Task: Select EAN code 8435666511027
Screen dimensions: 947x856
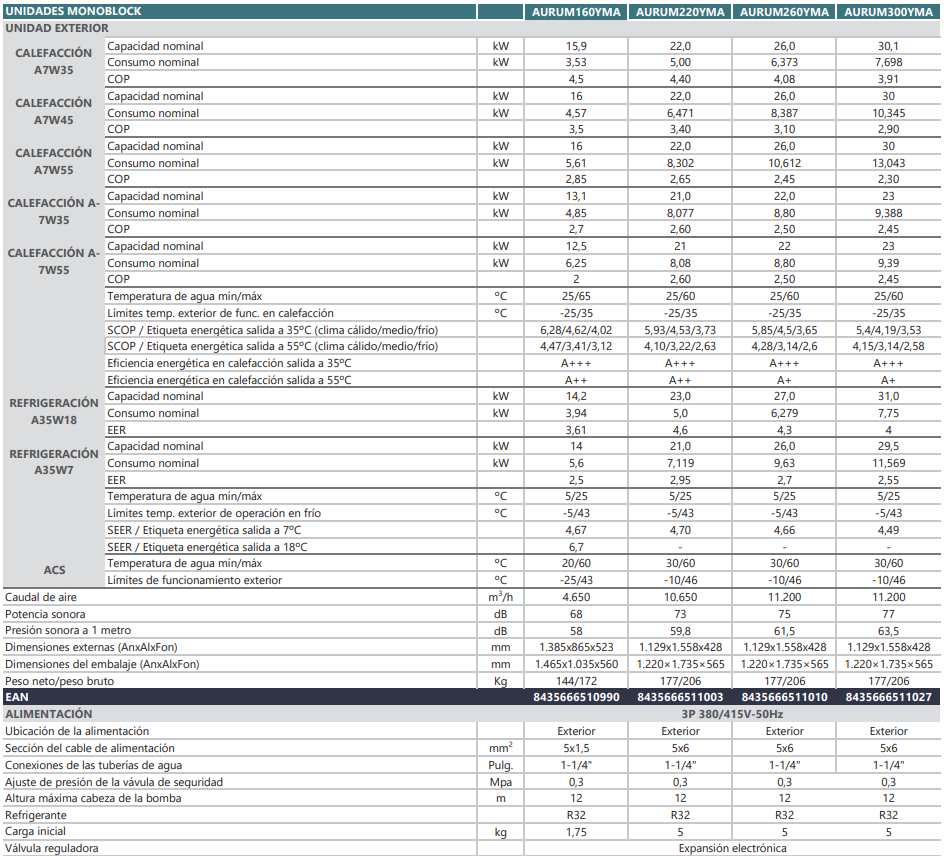Action: pyautogui.click(x=888, y=697)
